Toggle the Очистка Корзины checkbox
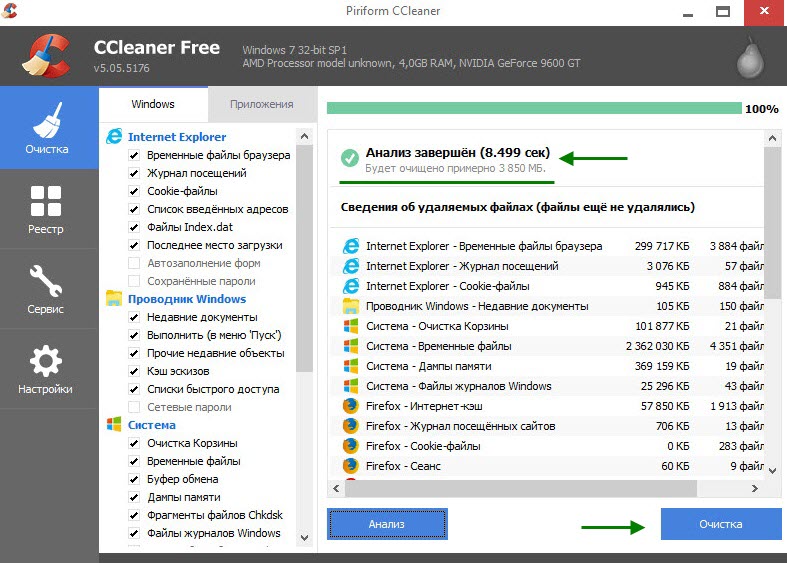 pyautogui.click(x=134, y=443)
